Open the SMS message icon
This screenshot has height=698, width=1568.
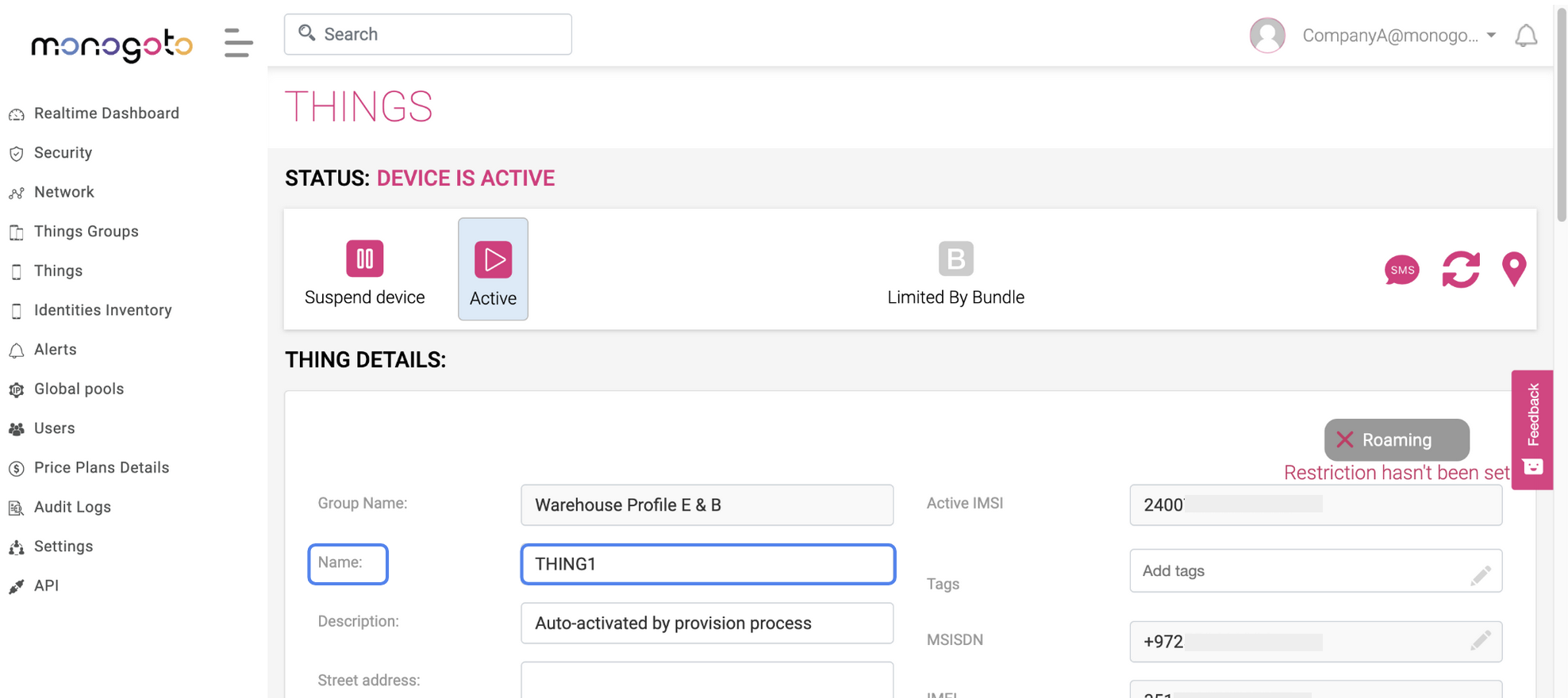click(1401, 270)
